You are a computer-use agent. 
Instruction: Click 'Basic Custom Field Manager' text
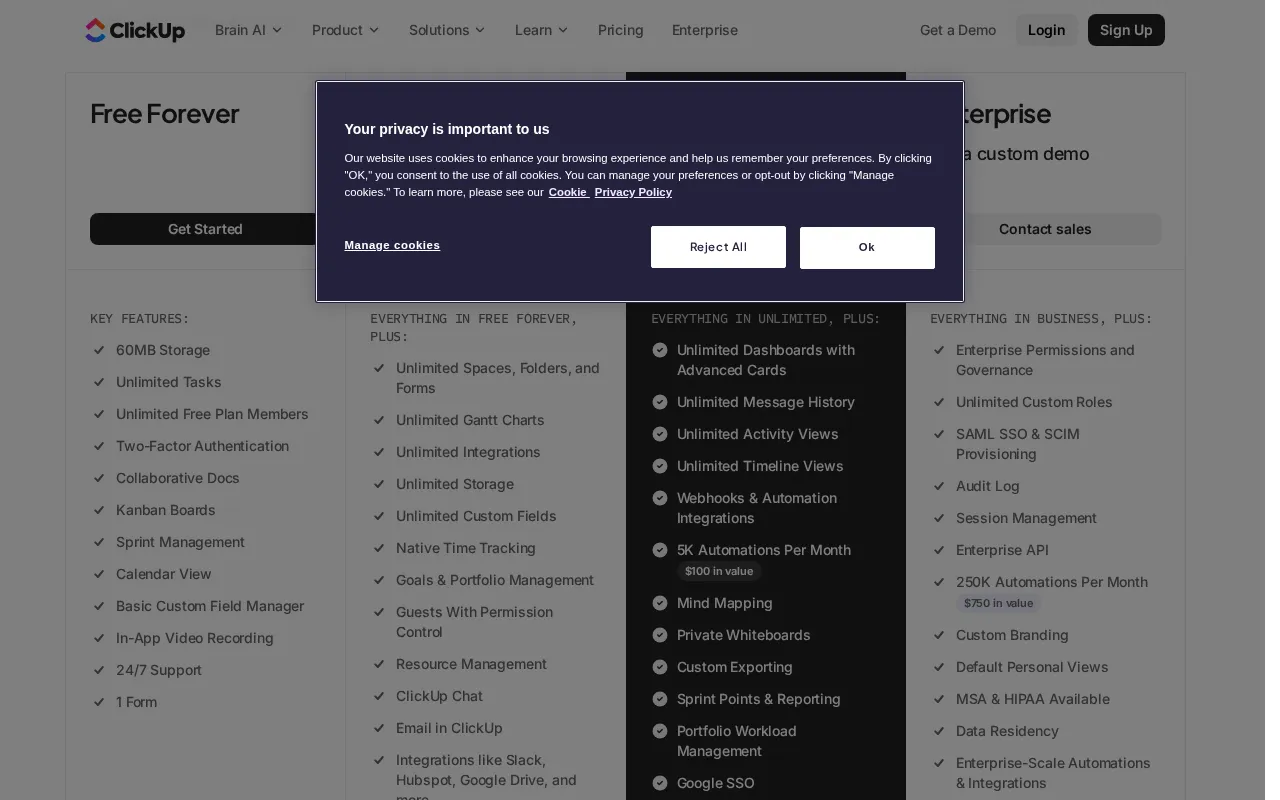210,606
